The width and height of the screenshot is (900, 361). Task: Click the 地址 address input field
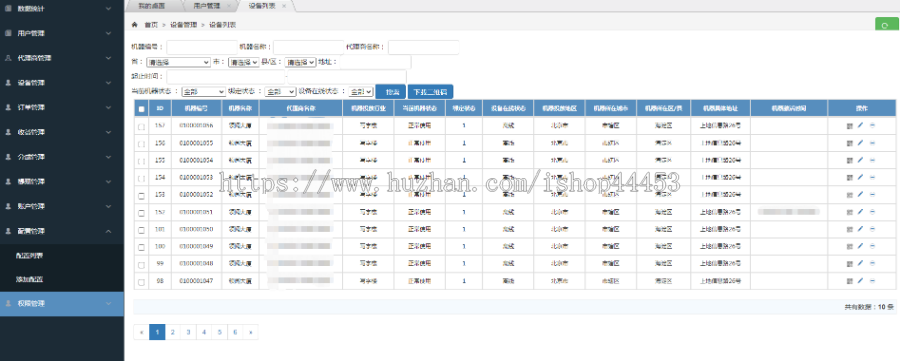(376, 62)
